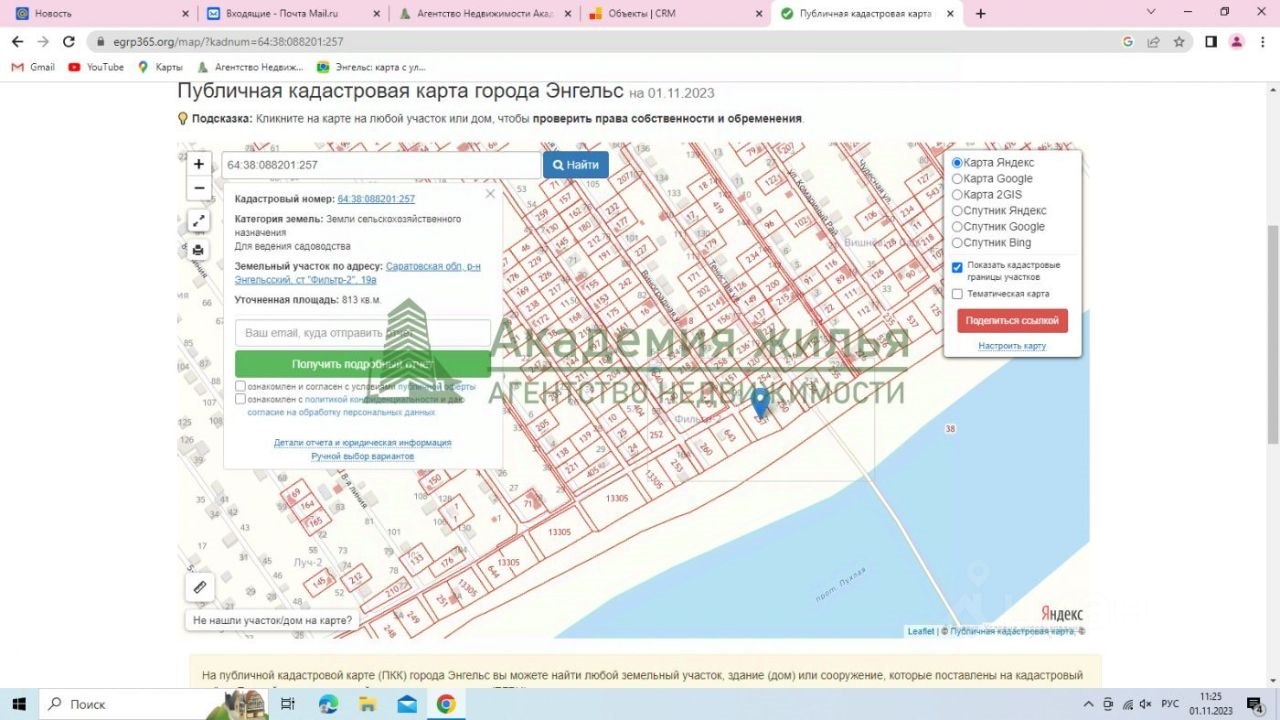The image size is (1280, 720).
Task: Click Поделиться ссылкой button
Action: (1012, 320)
